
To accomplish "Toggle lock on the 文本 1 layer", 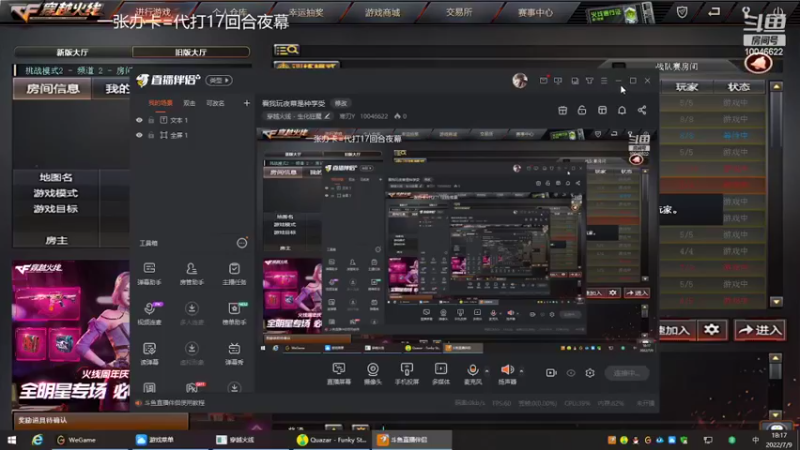I will [151, 120].
